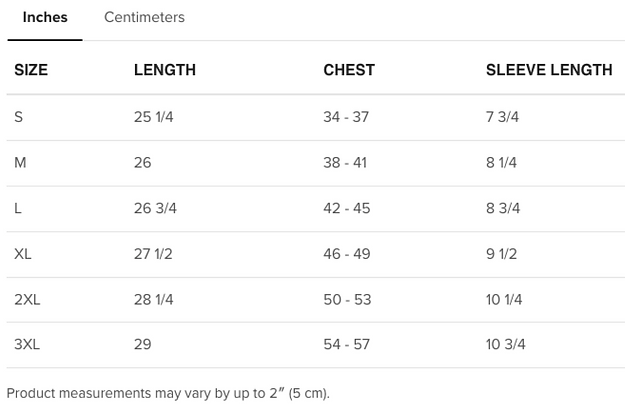
Task: Click the 25 1/4 length value
Action: pyautogui.click(x=154, y=117)
